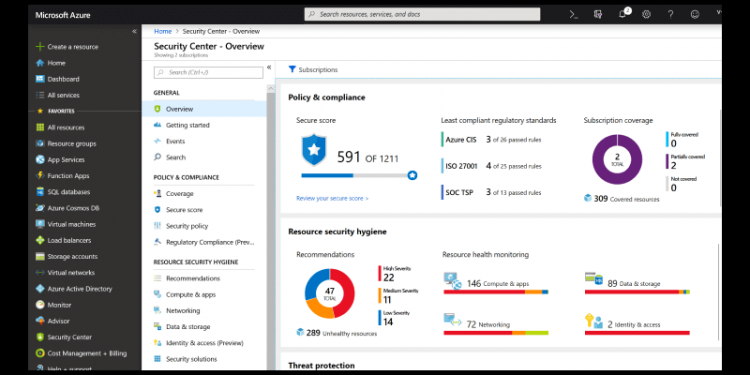Open the Review your secure score link
The image size is (750, 375).
click(x=332, y=198)
